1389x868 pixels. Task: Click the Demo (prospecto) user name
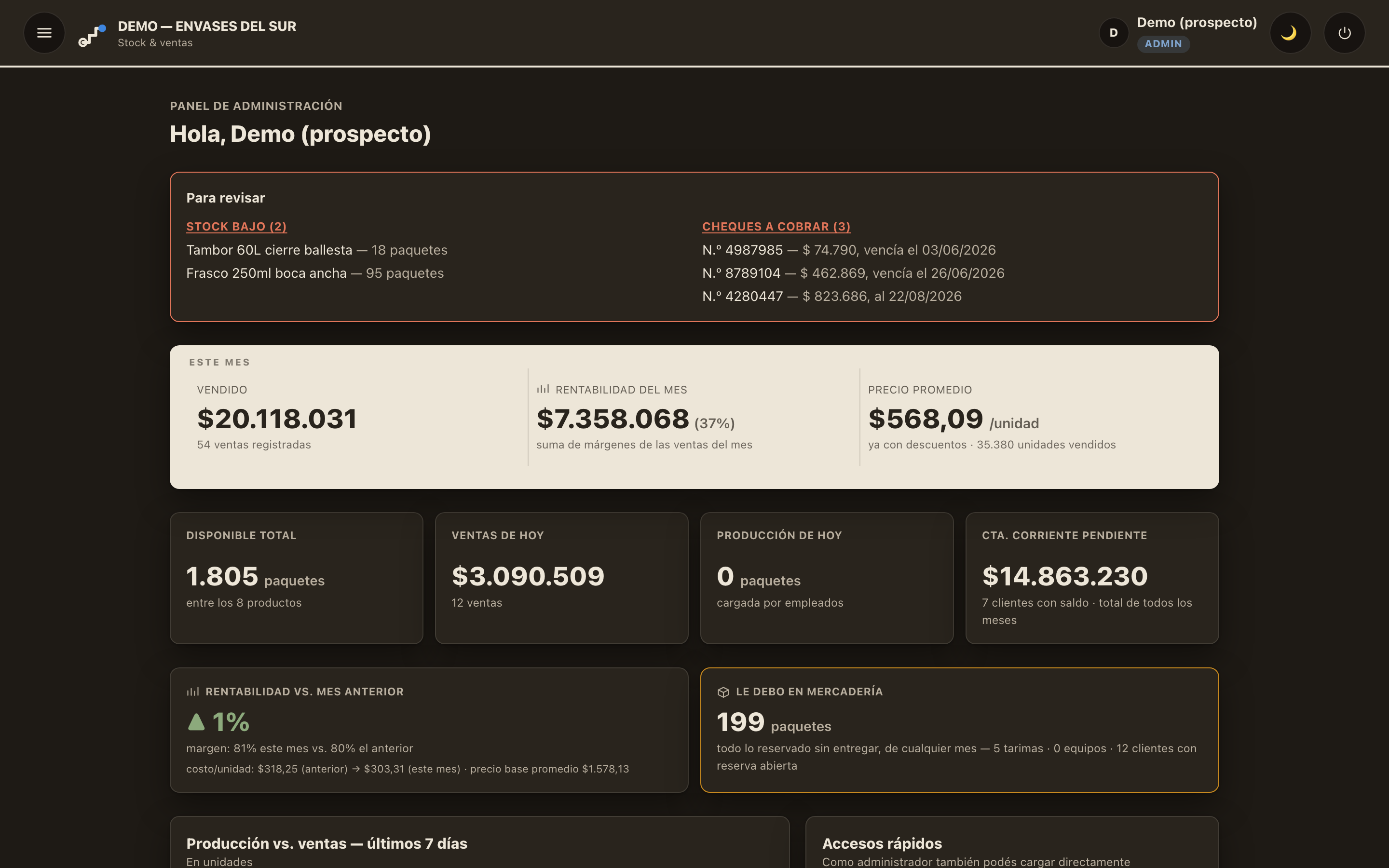1197,22
